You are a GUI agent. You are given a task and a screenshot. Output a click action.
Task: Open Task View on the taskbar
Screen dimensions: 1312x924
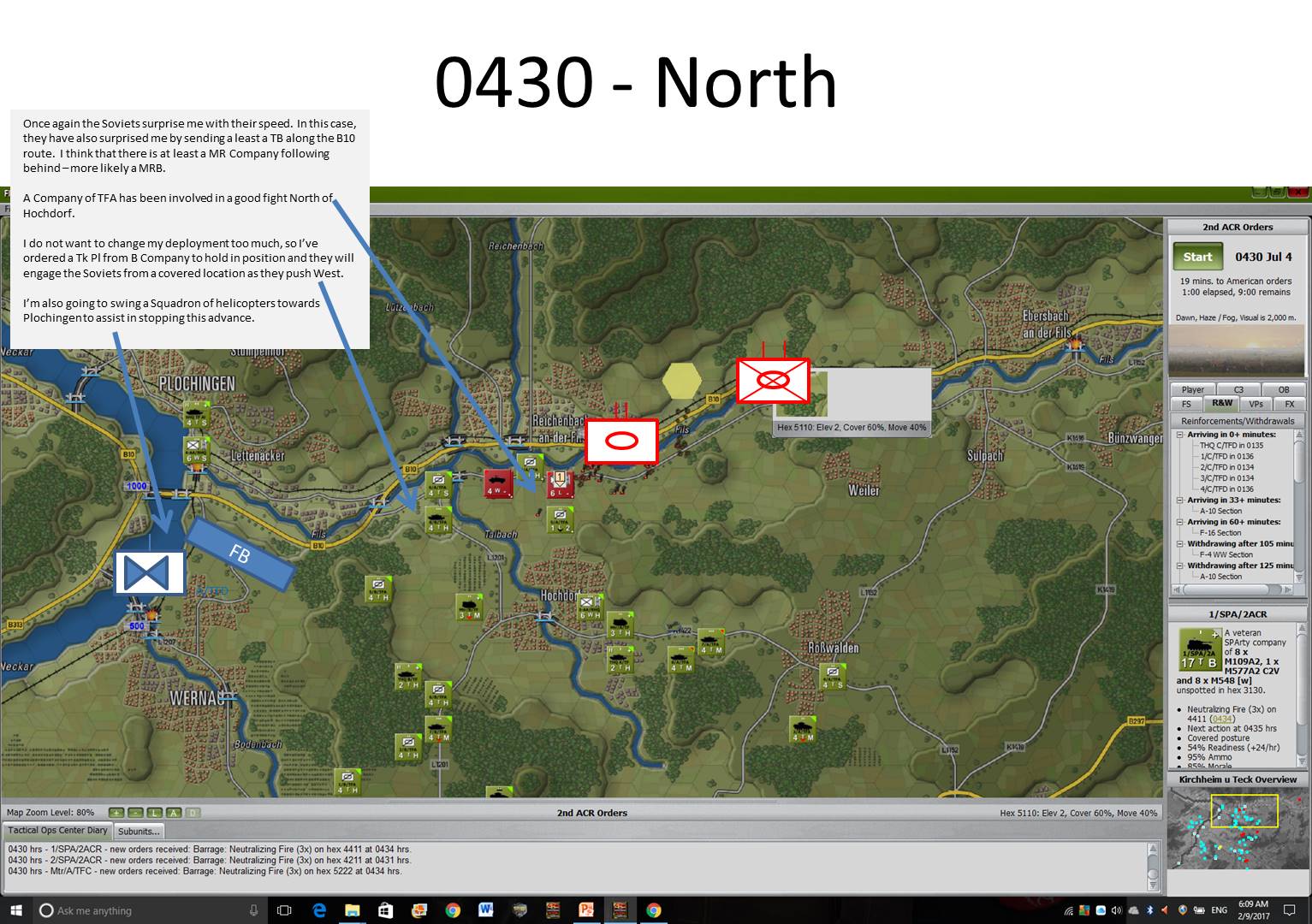click(284, 910)
